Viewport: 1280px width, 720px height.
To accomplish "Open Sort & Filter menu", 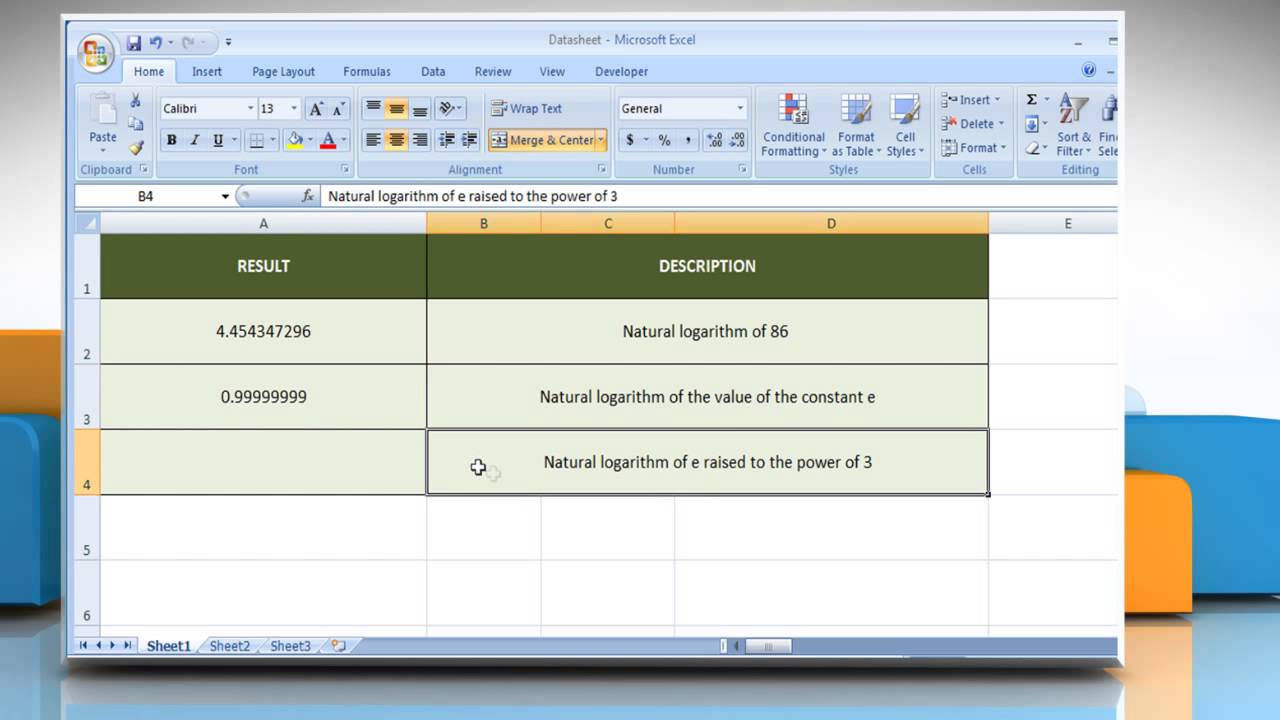I will (1074, 125).
